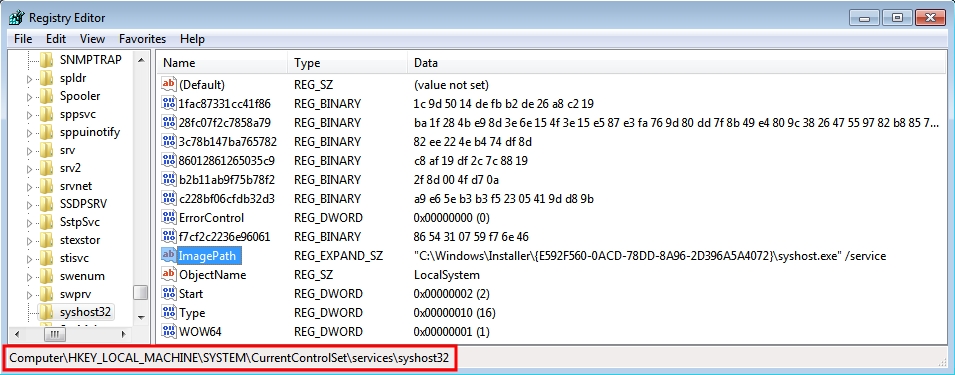The width and height of the screenshot is (955, 375).
Task: Select the syshost32 key in tree
Action: (x=85, y=312)
